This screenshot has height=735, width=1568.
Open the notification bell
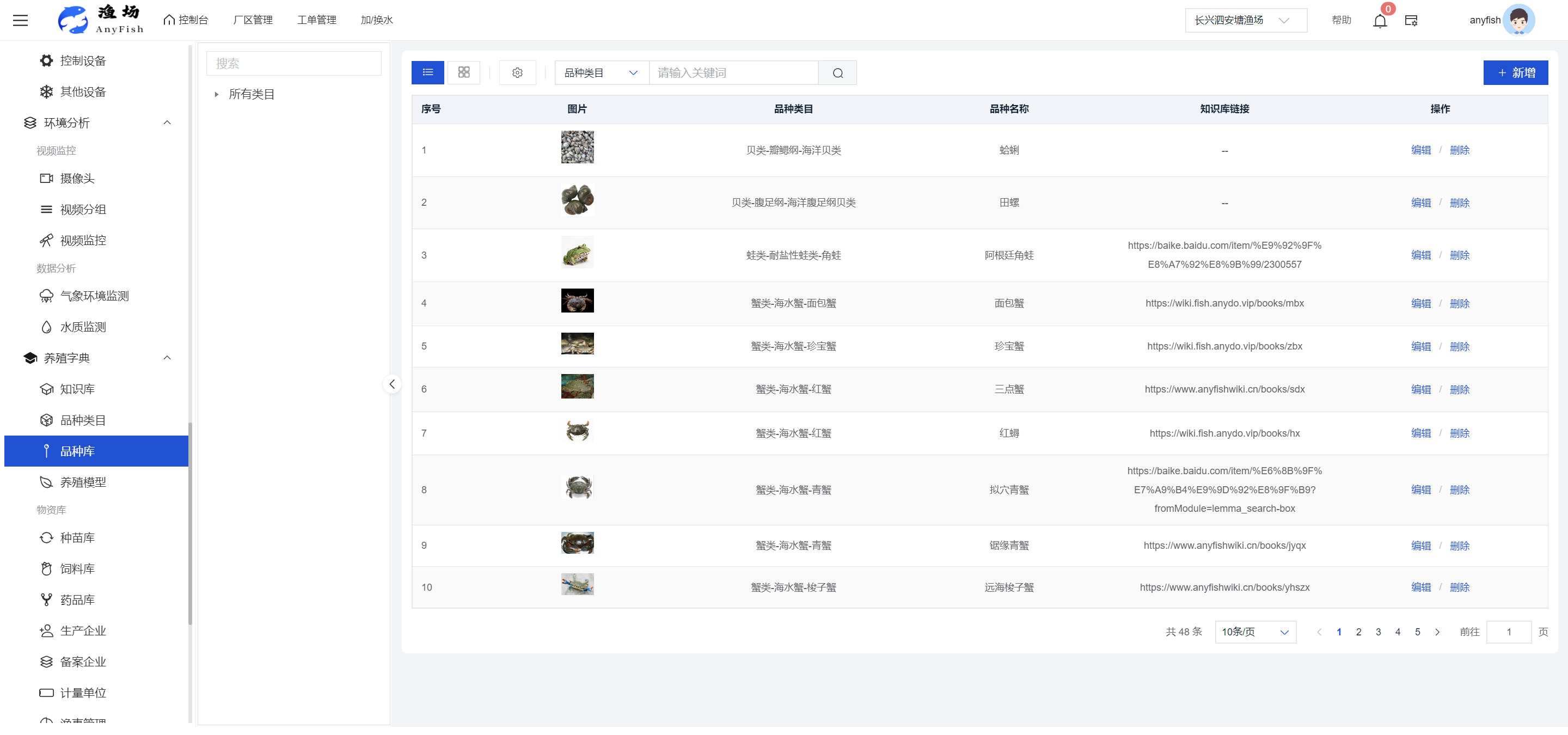pyautogui.click(x=1379, y=21)
